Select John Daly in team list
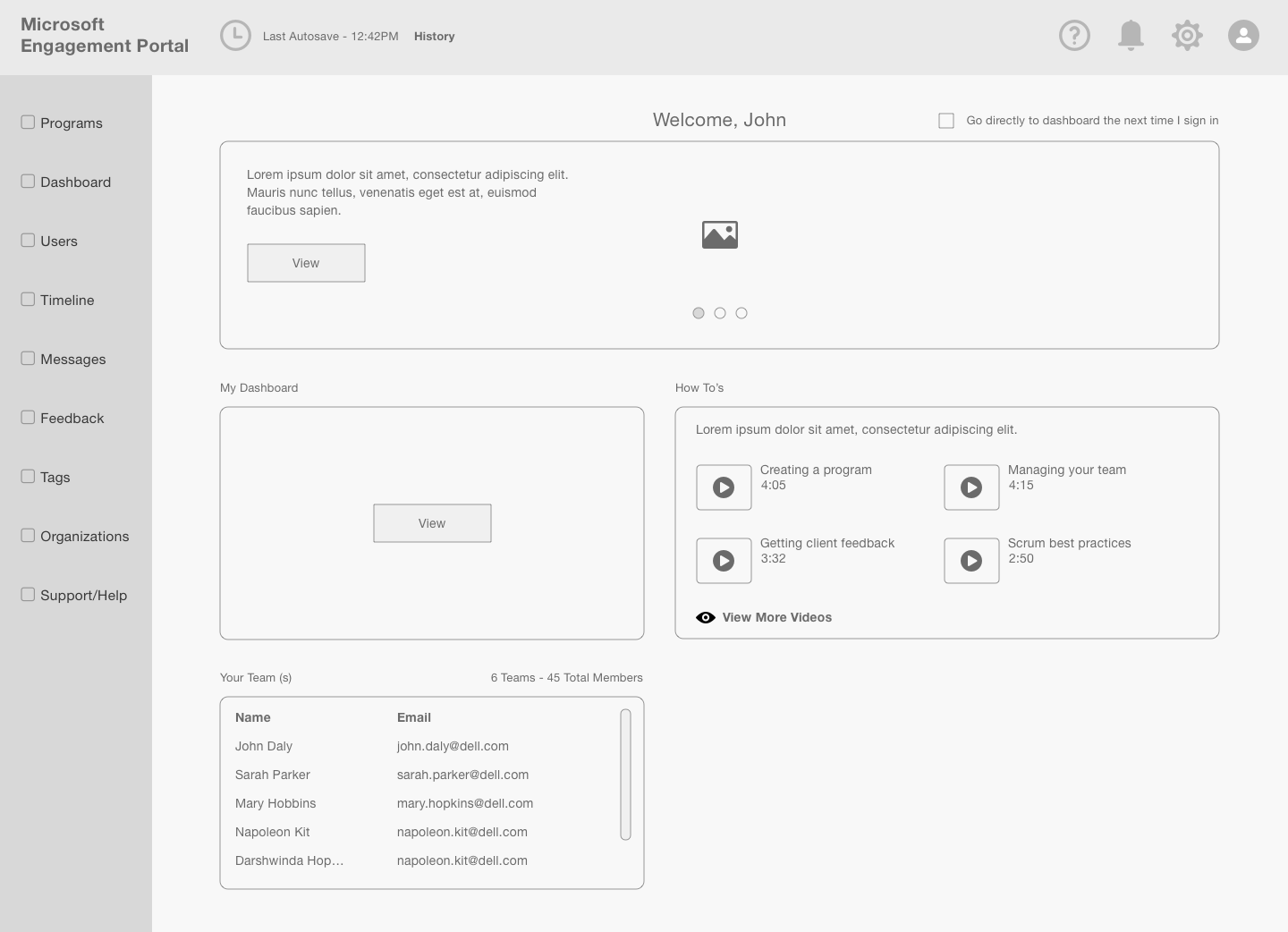 264,746
